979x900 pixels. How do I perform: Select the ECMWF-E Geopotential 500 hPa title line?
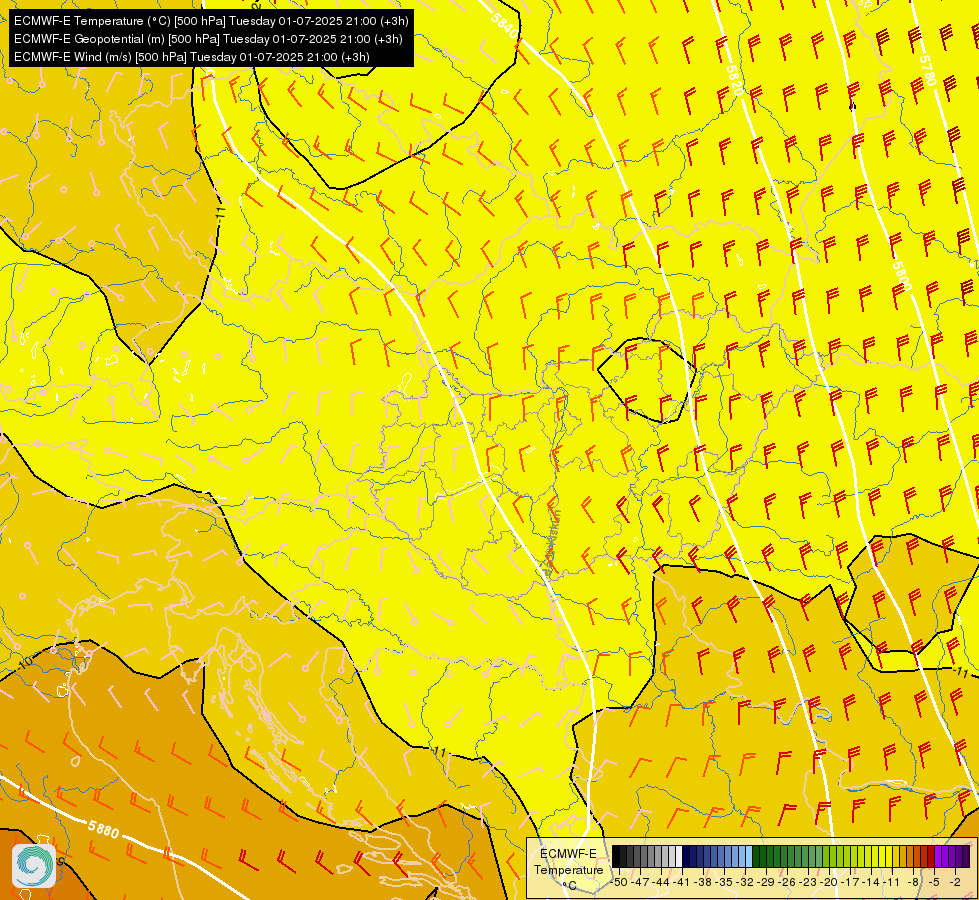[x=208, y=39]
